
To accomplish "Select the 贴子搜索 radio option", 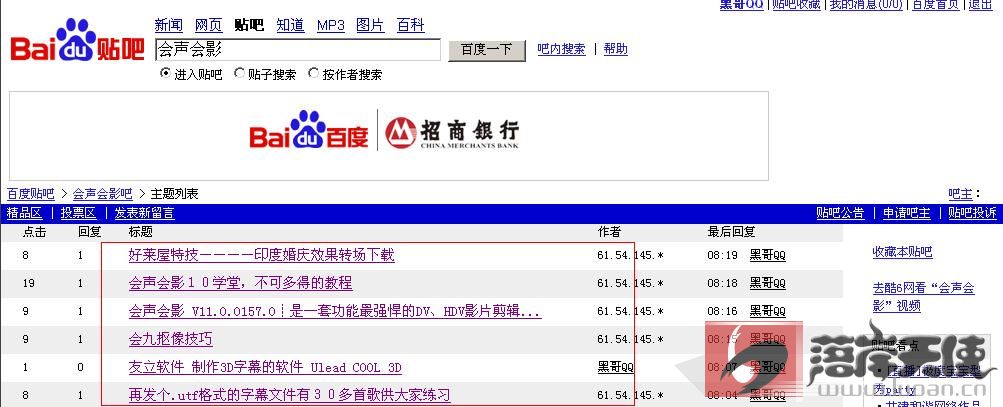I will (239, 73).
